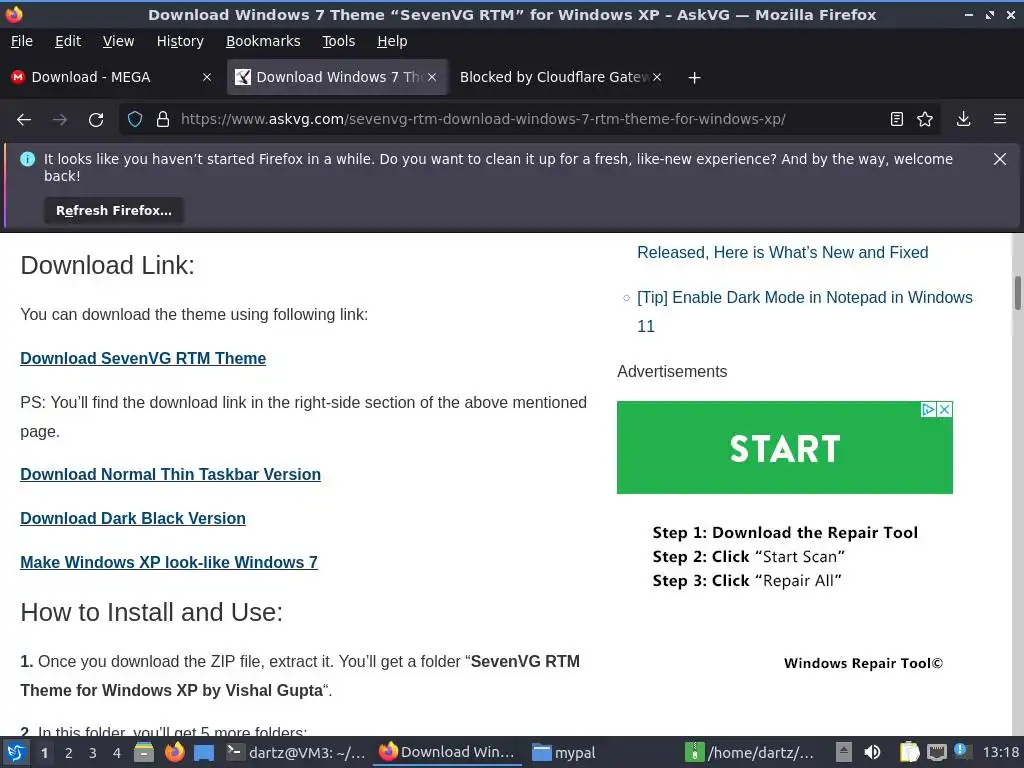1024x768 pixels.
Task: Switch to workspace 1
Action: click(x=44, y=753)
